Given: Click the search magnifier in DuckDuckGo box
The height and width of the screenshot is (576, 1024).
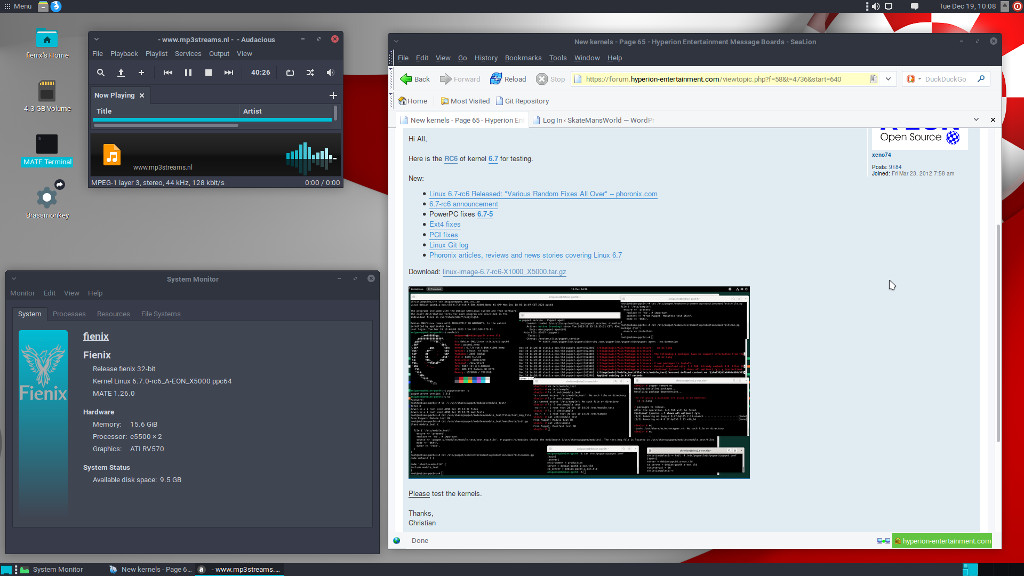Looking at the screenshot, I should pyautogui.click(x=981, y=79).
